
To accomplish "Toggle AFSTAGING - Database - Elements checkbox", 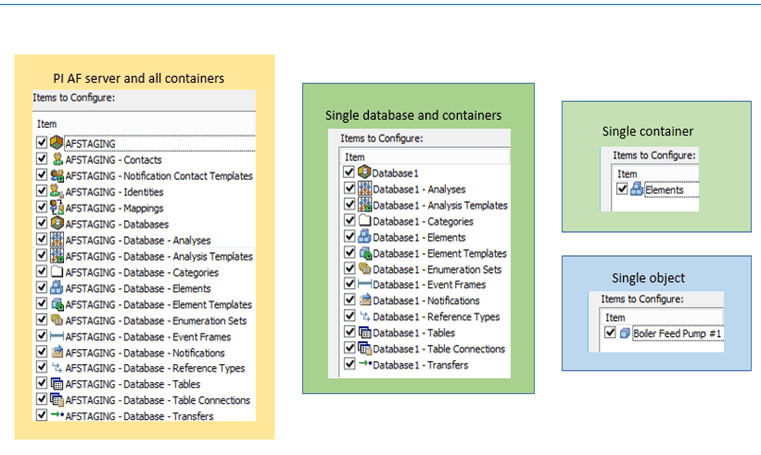I will coord(42,287).
